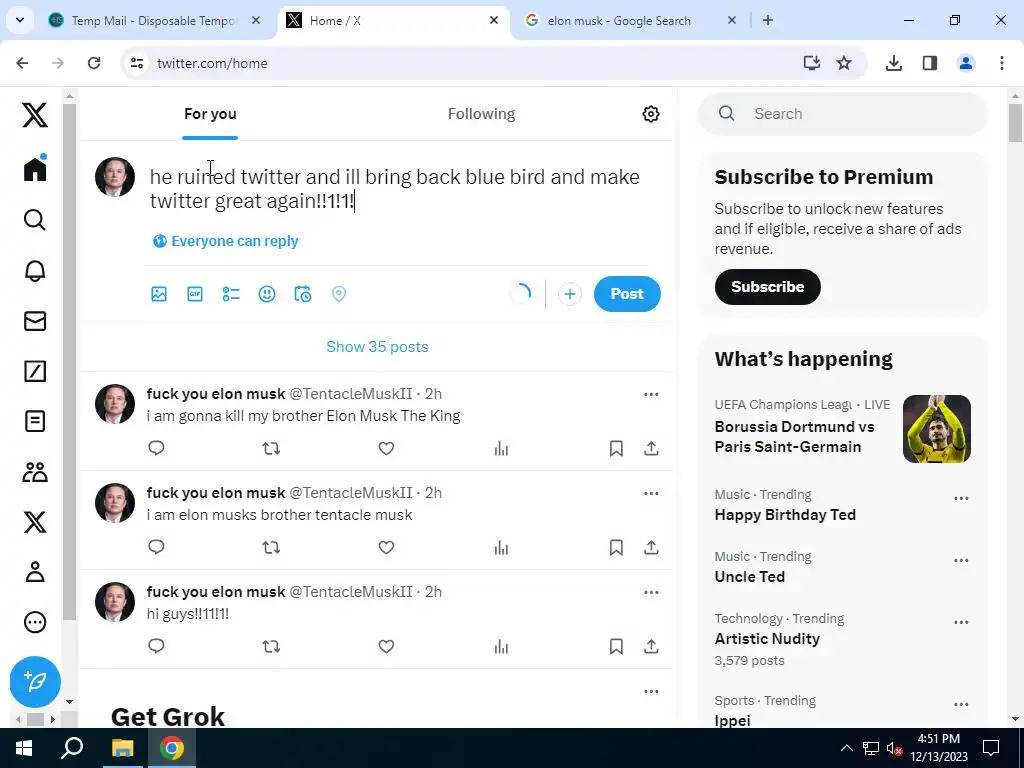Add another post with plus icon

(x=569, y=294)
